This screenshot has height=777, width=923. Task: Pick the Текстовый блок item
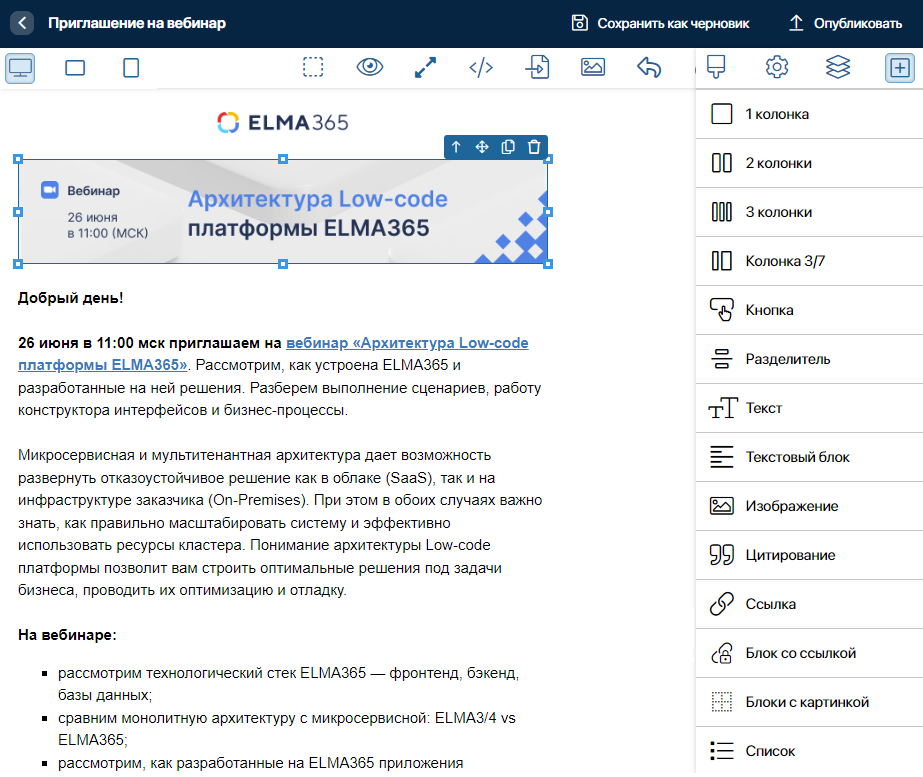point(809,457)
